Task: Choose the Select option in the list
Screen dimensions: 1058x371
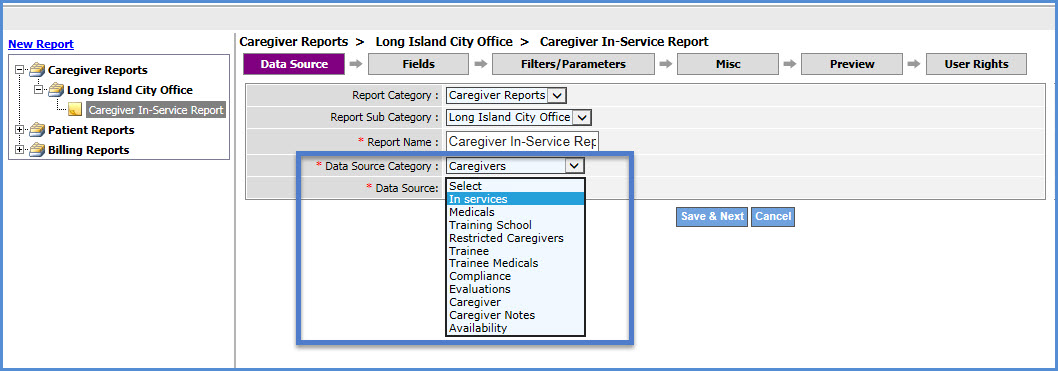Action: [516, 186]
